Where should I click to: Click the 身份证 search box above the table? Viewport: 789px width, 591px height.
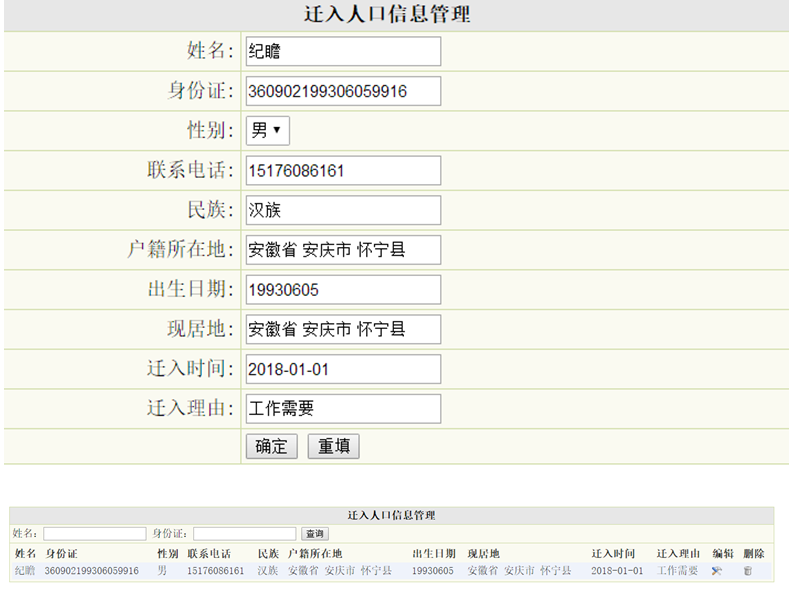tap(245, 534)
